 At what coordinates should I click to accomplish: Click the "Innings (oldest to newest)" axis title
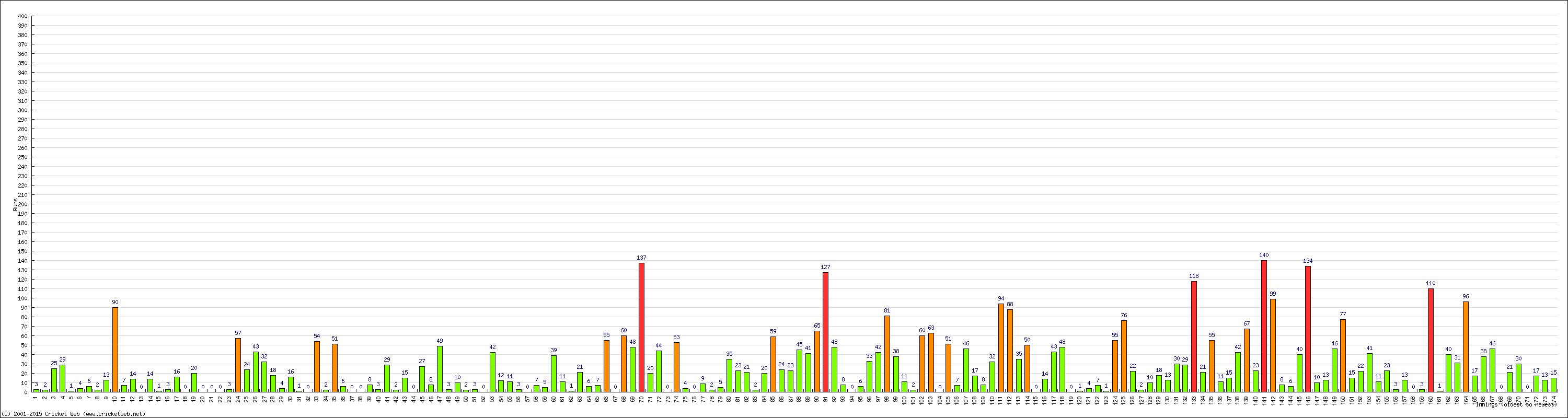click(x=1516, y=404)
